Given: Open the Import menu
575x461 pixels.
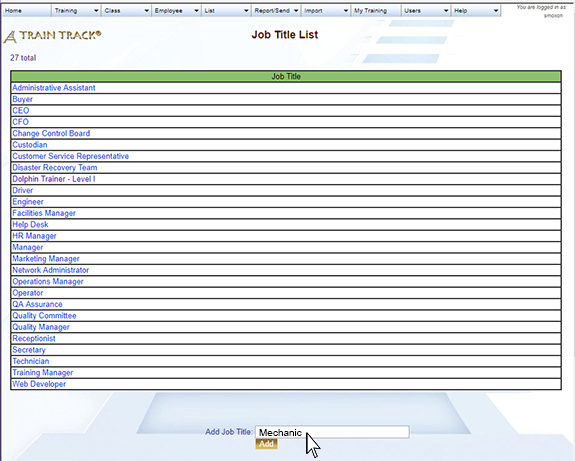Looking at the screenshot, I should click(x=326, y=11).
